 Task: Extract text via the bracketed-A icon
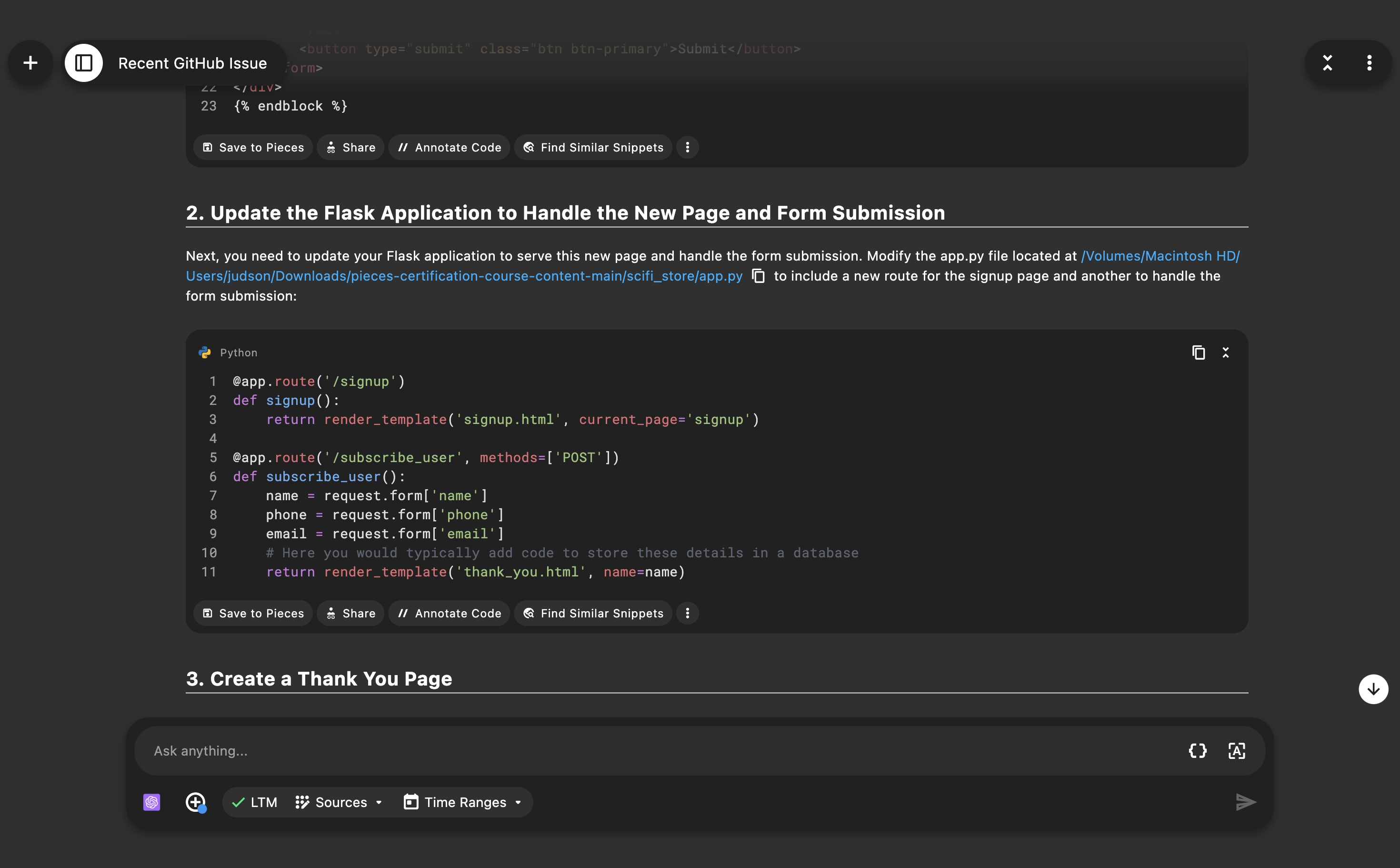point(1237,751)
